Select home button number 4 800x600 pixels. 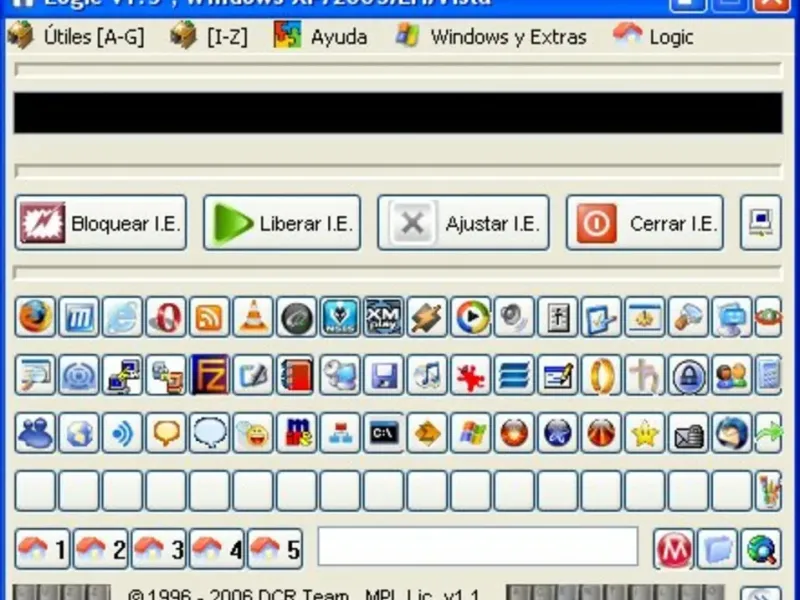point(217,549)
